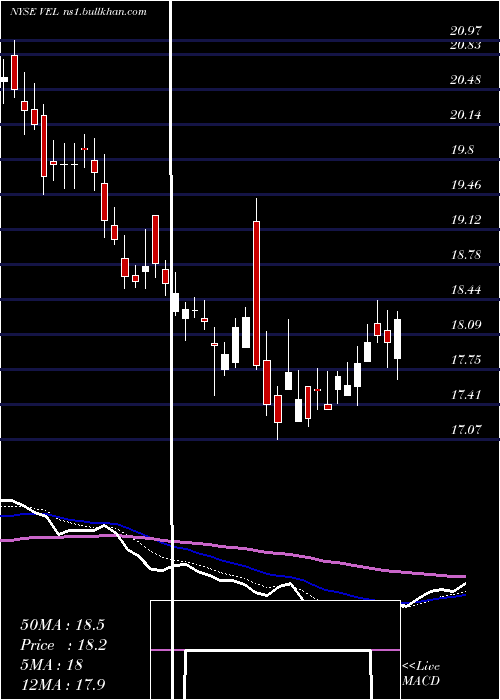Click the 20.48 price level label
This screenshot has height=700, width=500.
pyautogui.click(x=466, y=80)
